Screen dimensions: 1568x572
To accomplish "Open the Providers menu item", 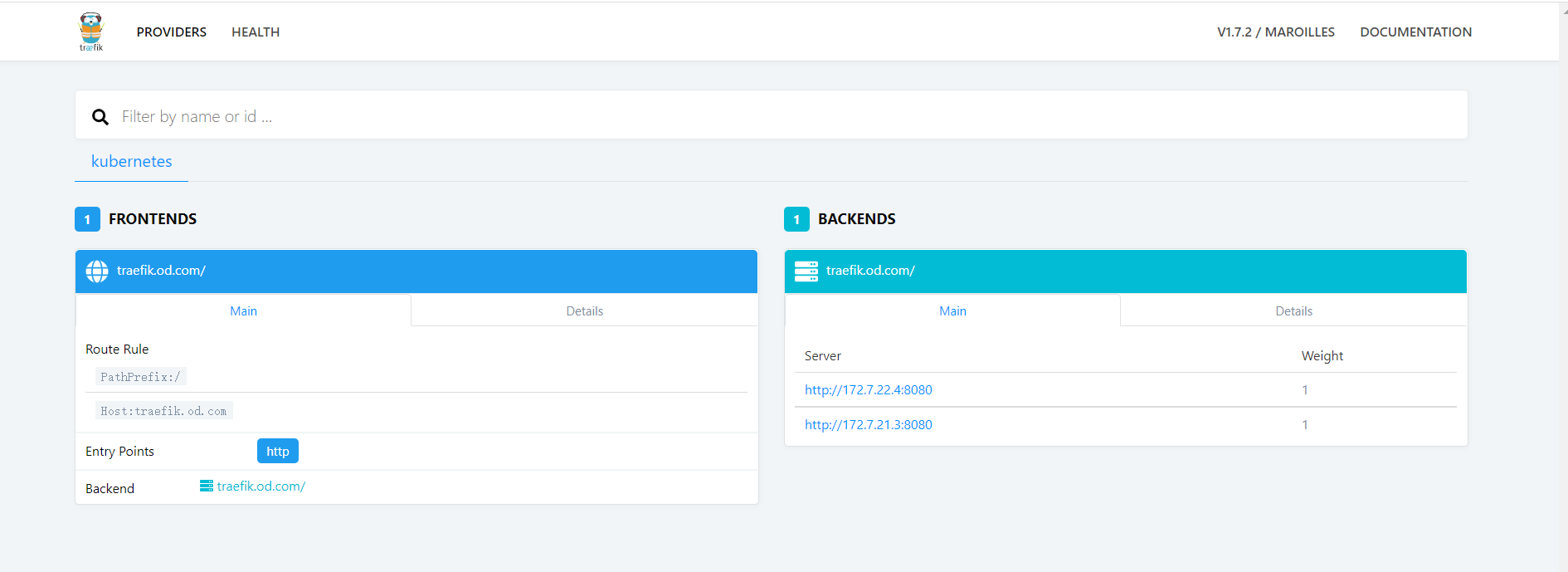I will point(172,32).
